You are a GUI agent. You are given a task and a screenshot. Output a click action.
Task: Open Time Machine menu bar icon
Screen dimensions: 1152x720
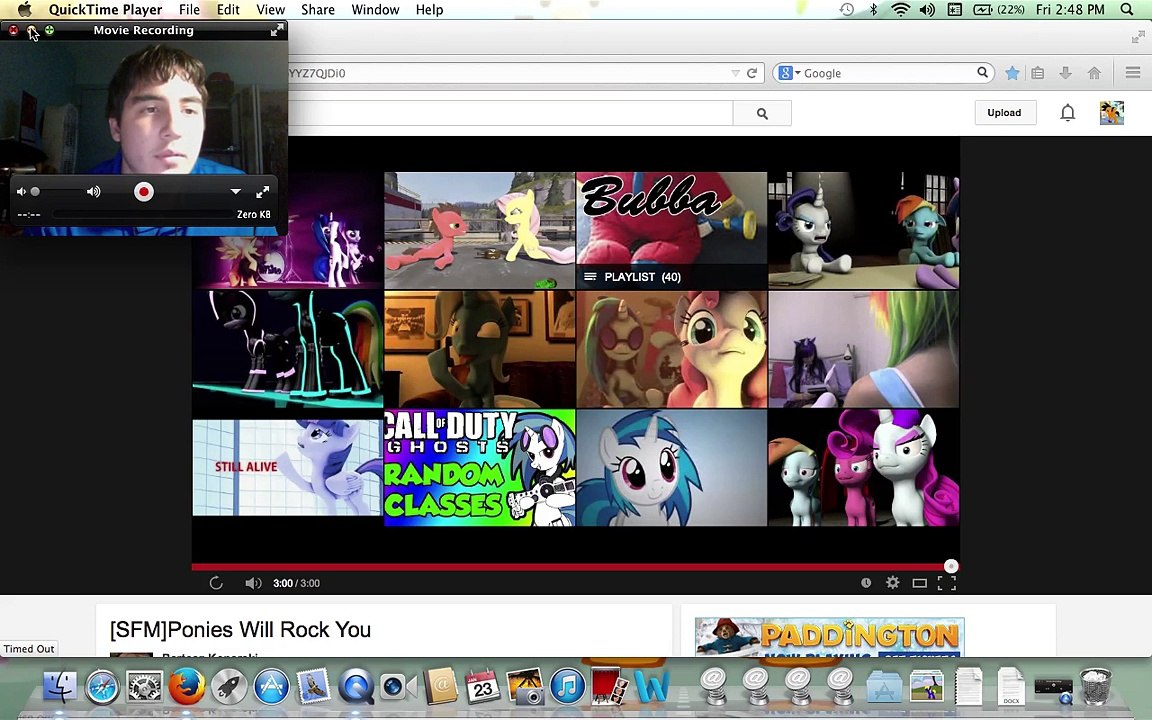click(x=847, y=10)
